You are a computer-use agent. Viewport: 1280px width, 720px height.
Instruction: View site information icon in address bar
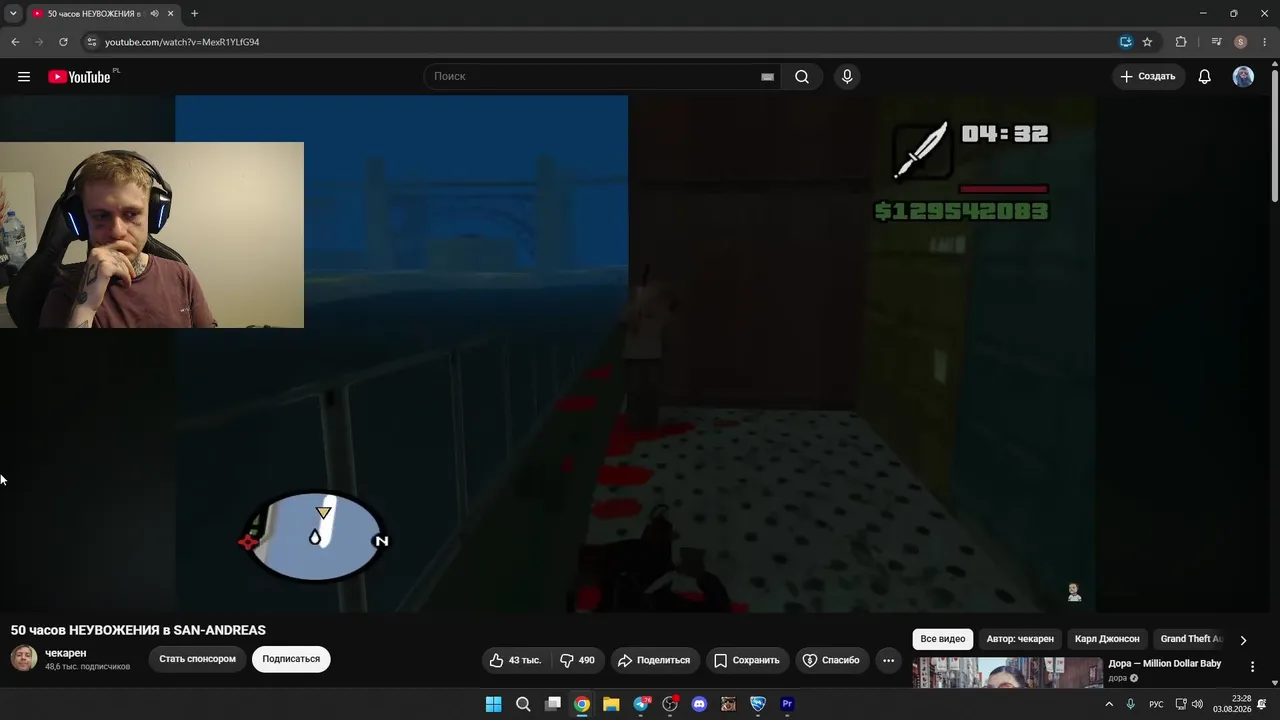click(91, 42)
